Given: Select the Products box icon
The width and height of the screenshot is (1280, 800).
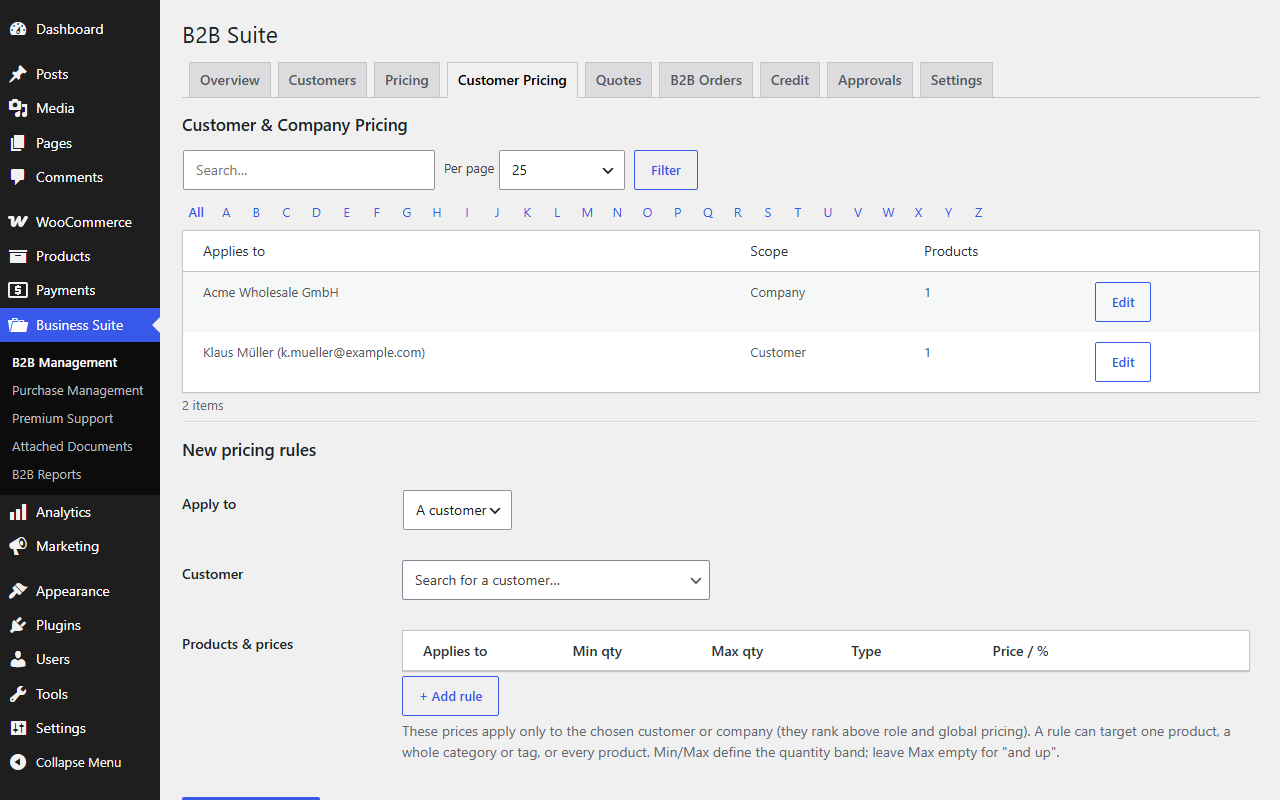Looking at the screenshot, I should coord(18,256).
